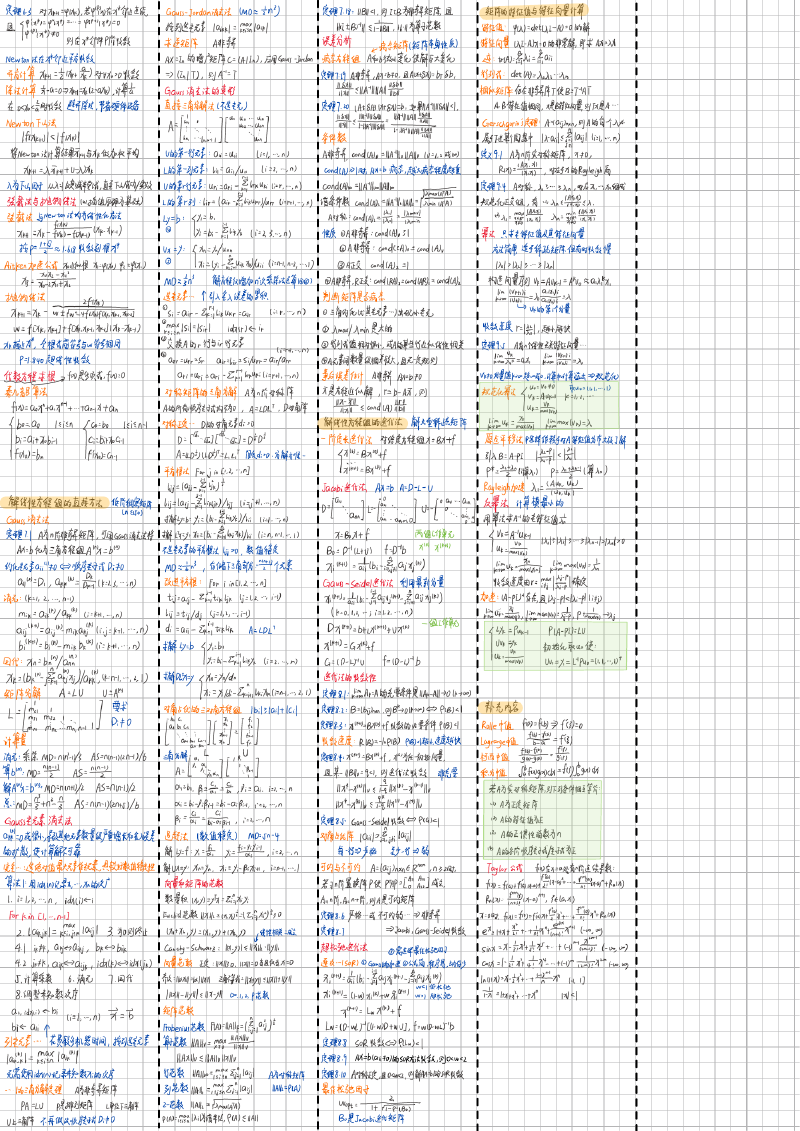Click the 'Gerschgorin定理' entry

[x=509, y=123]
